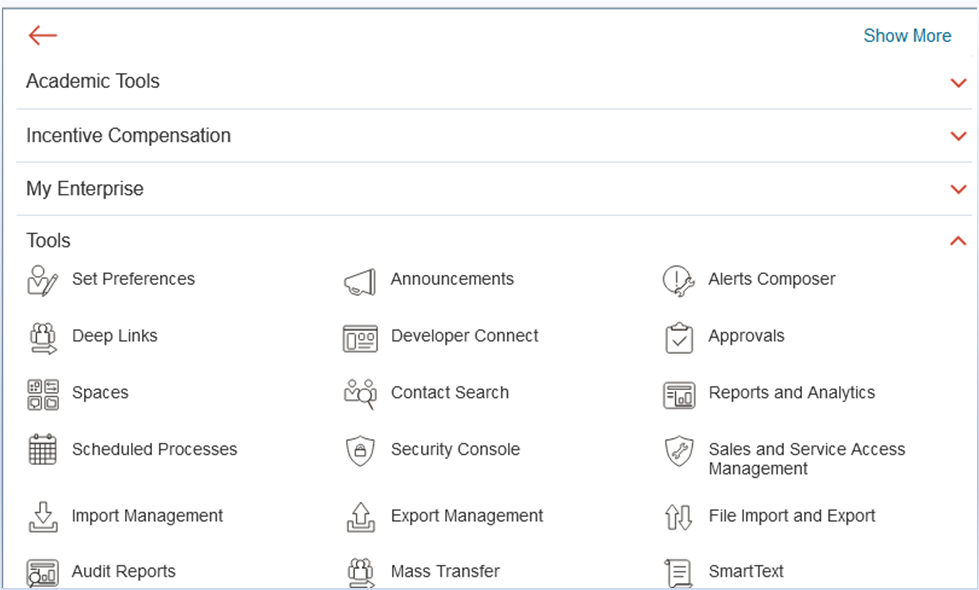979x590 pixels.
Task: Open the Spaces item
Action: click(100, 393)
